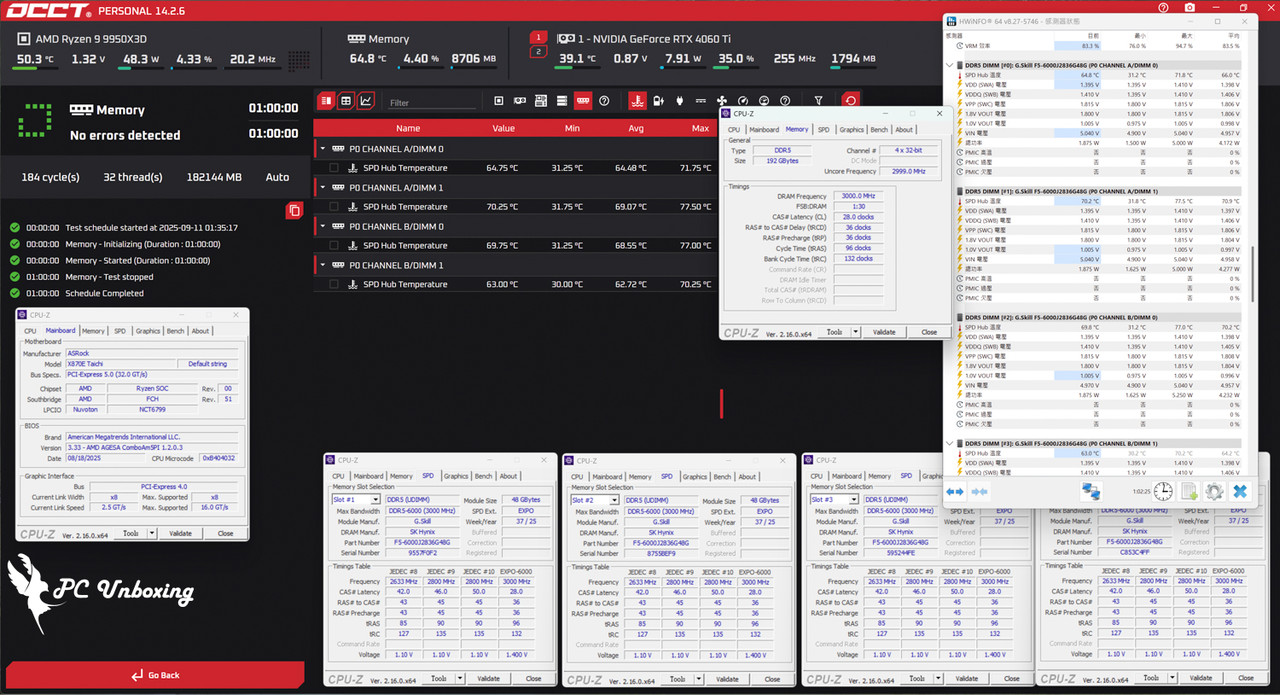Check SPD Hub Temperature box under CHANNEL A/DIMM 0
Screen dimensions: 1280x695
coord(334,168)
